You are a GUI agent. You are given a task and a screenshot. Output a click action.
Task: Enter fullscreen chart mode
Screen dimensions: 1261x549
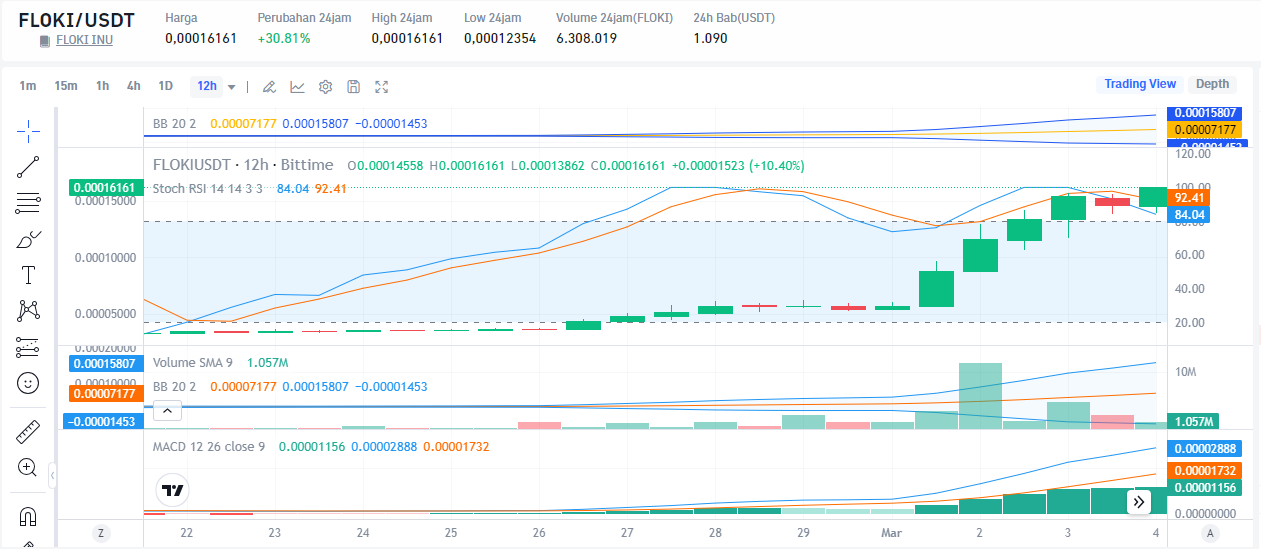click(x=381, y=87)
